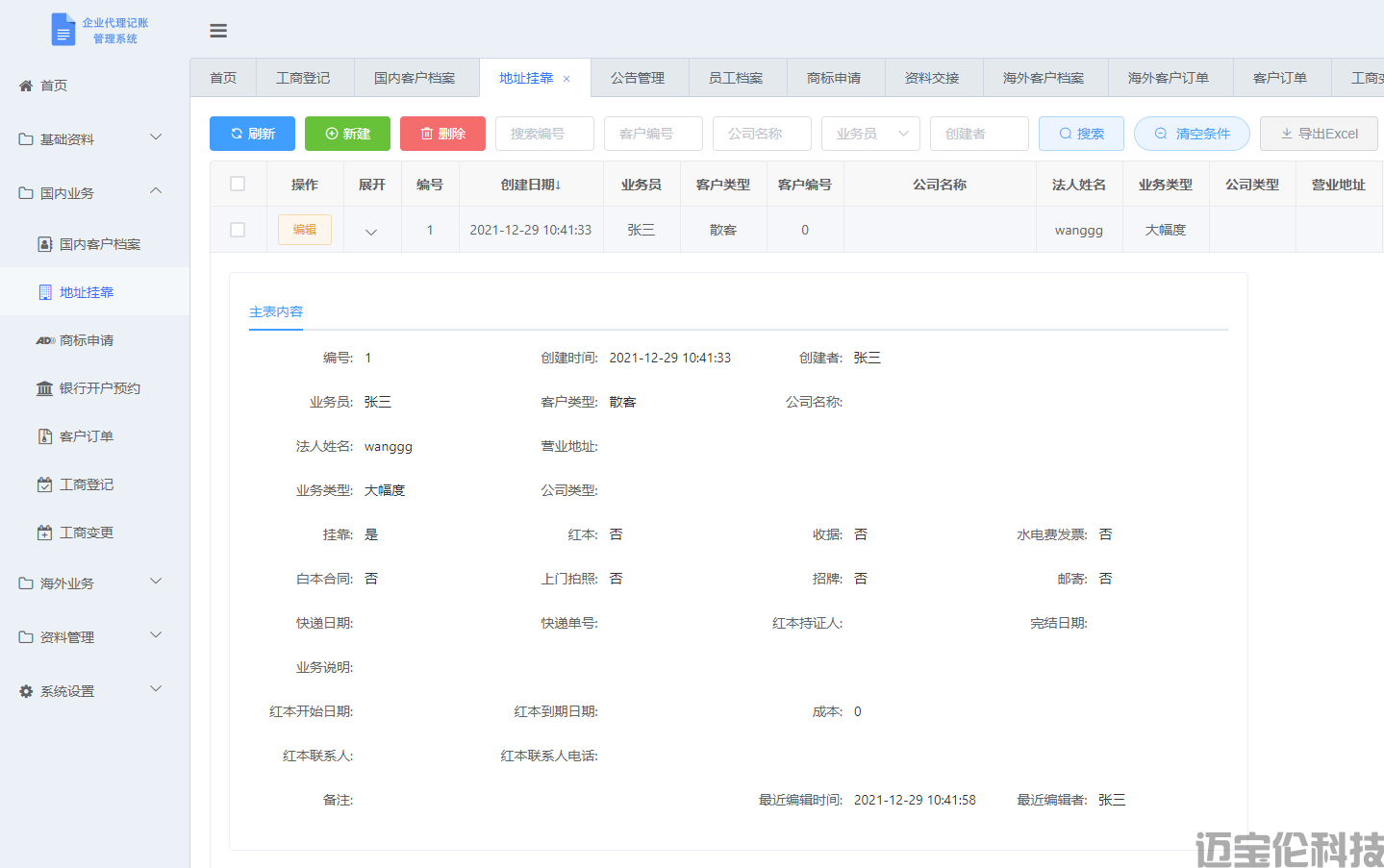Click the 导出Excel export button
The image size is (1384, 868).
point(1319,134)
